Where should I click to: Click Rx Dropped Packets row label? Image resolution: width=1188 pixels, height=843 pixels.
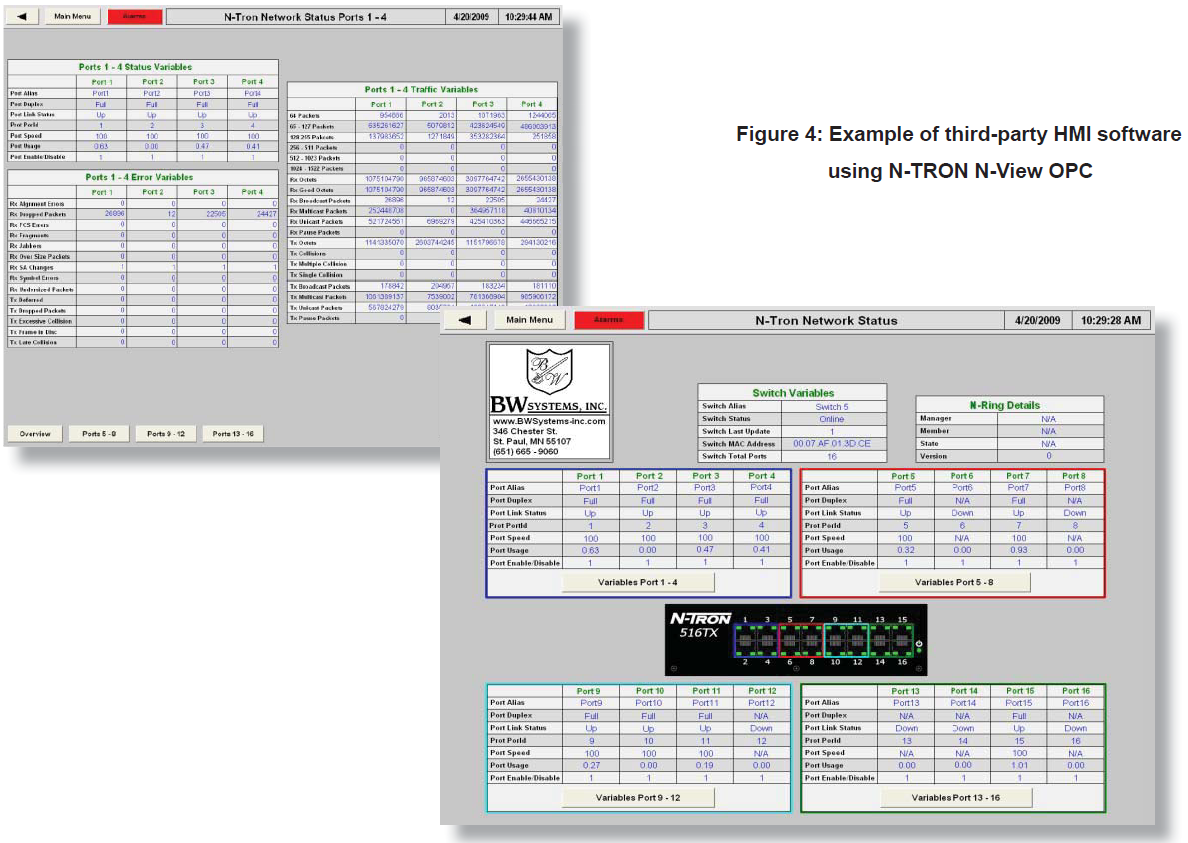pyautogui.click(x=38, y=214)
